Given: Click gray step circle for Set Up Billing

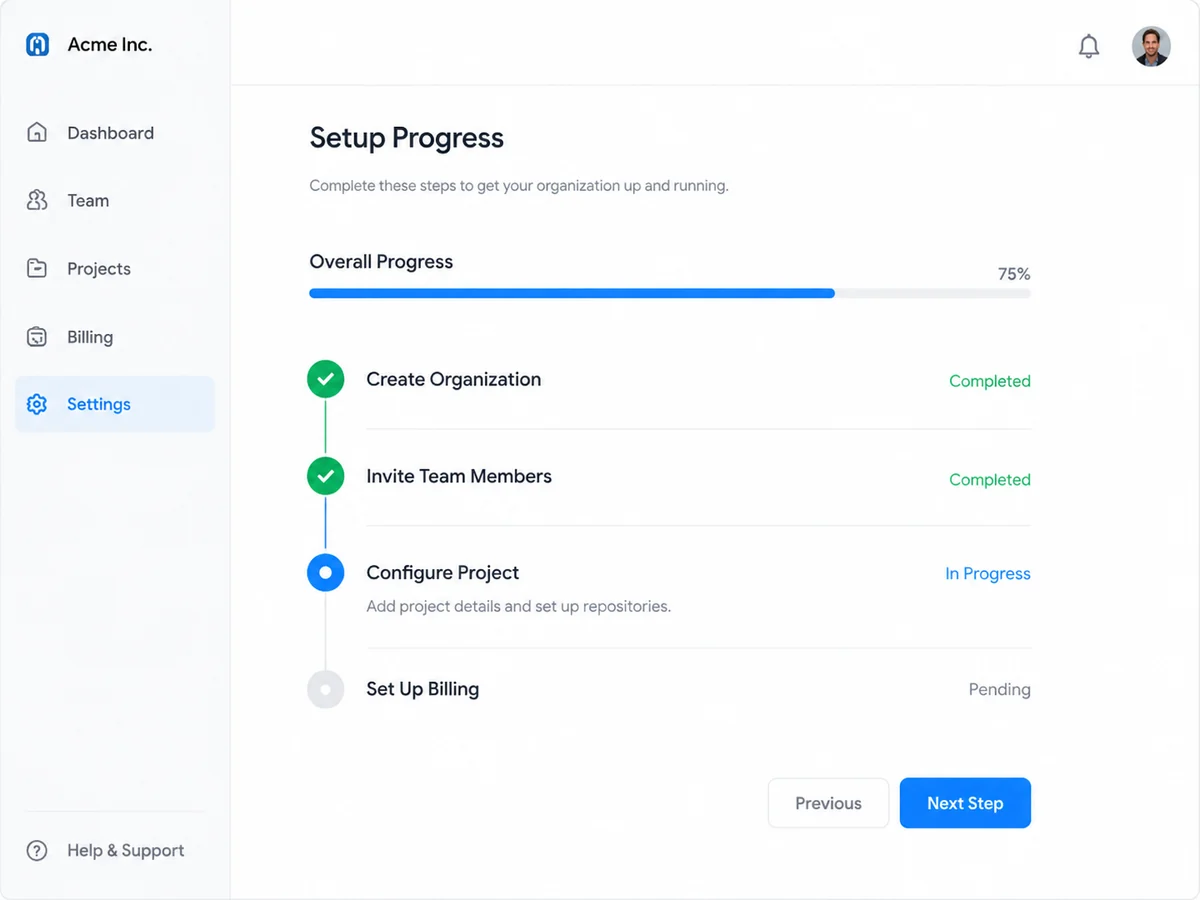Looking at the screenshot, I should [325, 689].
